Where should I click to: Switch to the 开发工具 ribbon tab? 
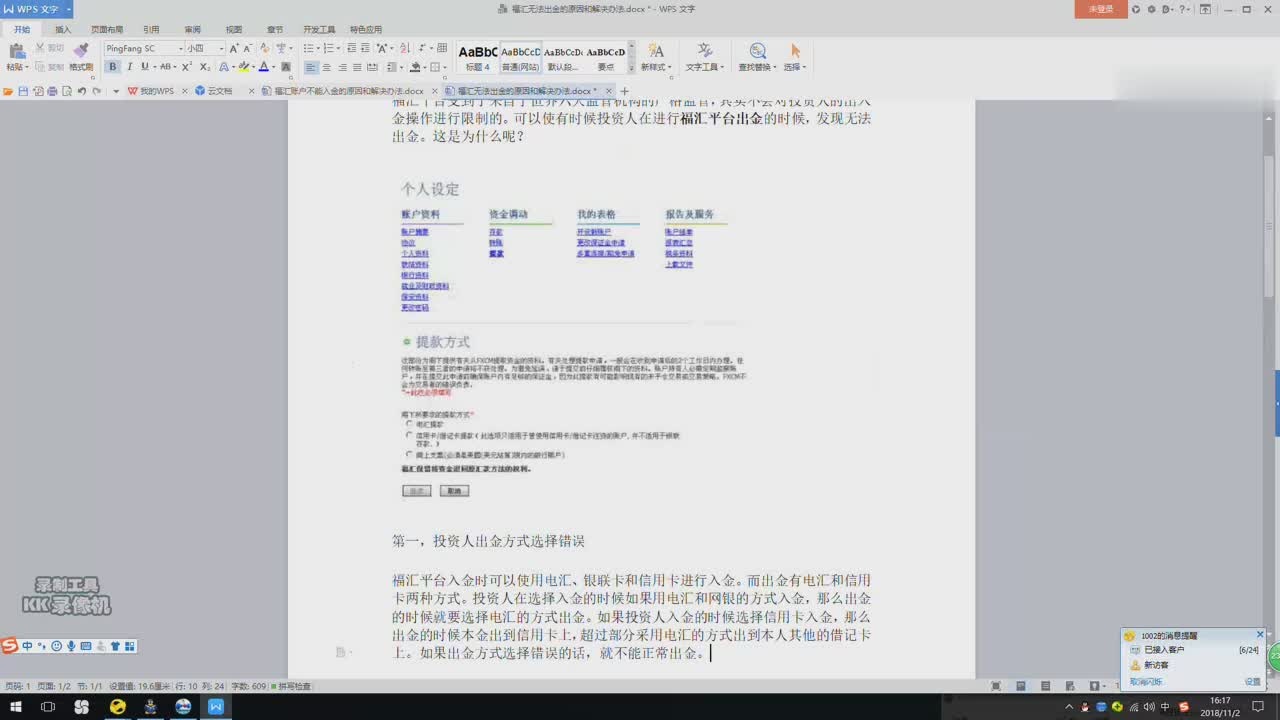click(x=319, y=30)
